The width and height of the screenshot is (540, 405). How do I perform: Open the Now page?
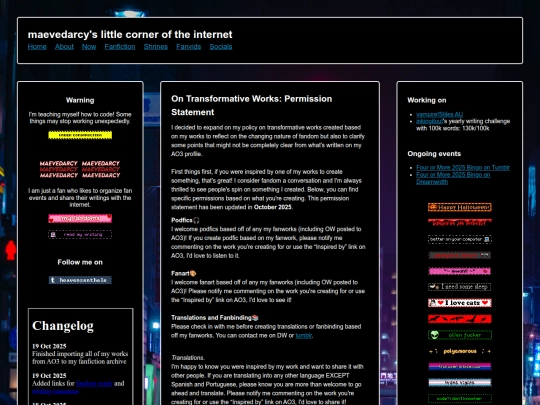(89, 46)
